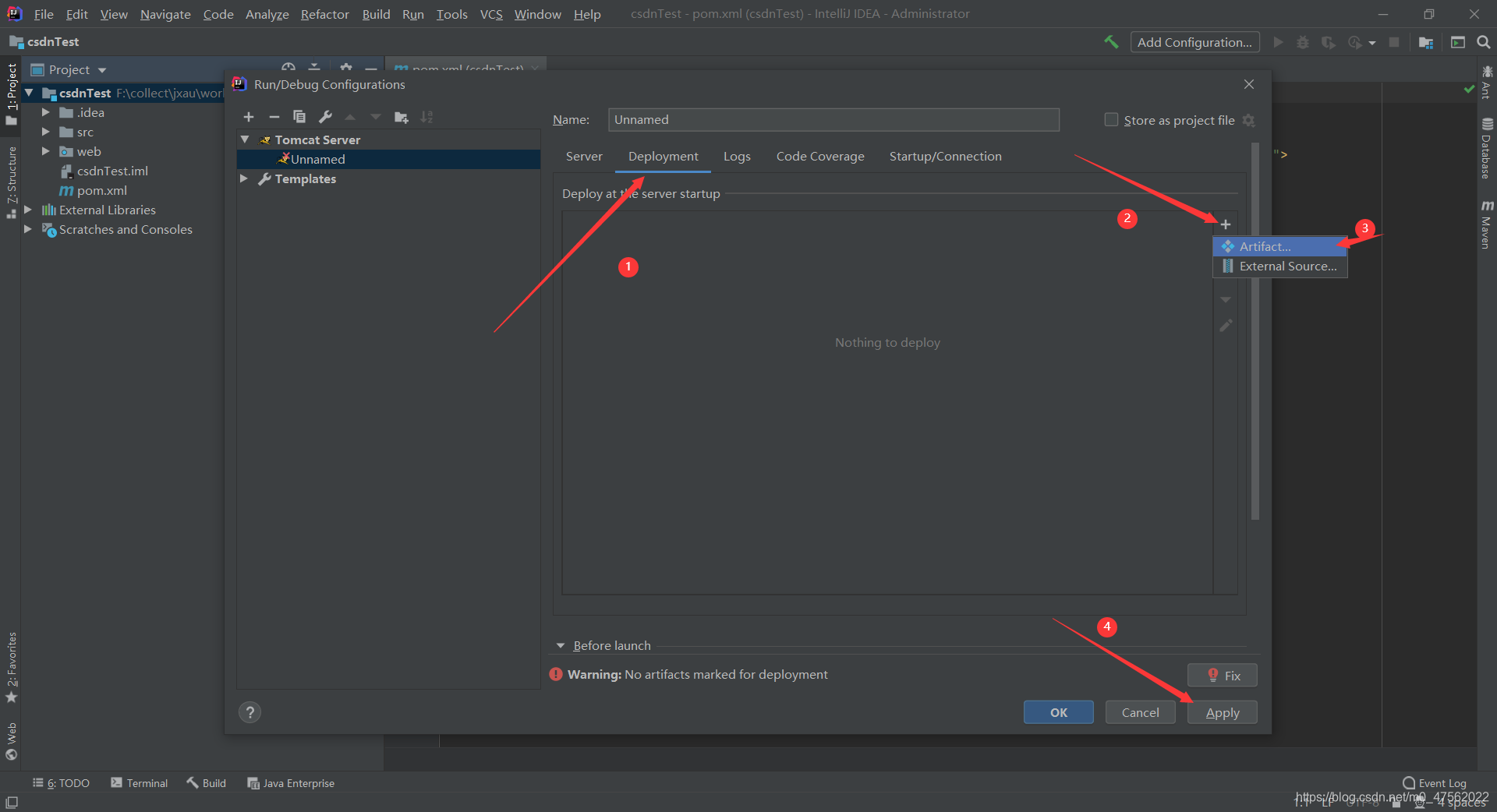Enable Store as project file checkbox
The width and height of the screenshot is (1497, 812).
click(1111, 119)
